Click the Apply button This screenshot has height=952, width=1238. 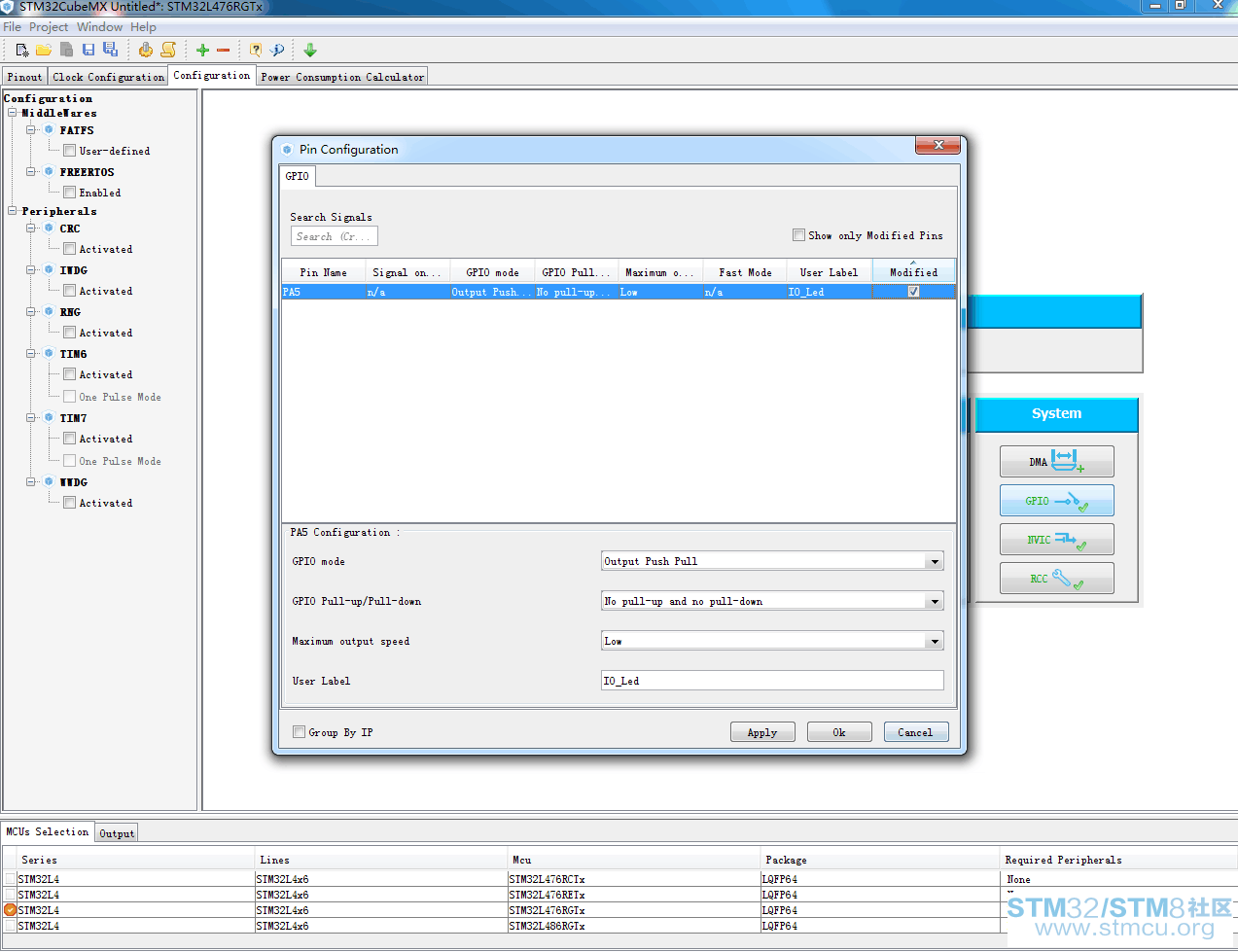click(762, 732)
